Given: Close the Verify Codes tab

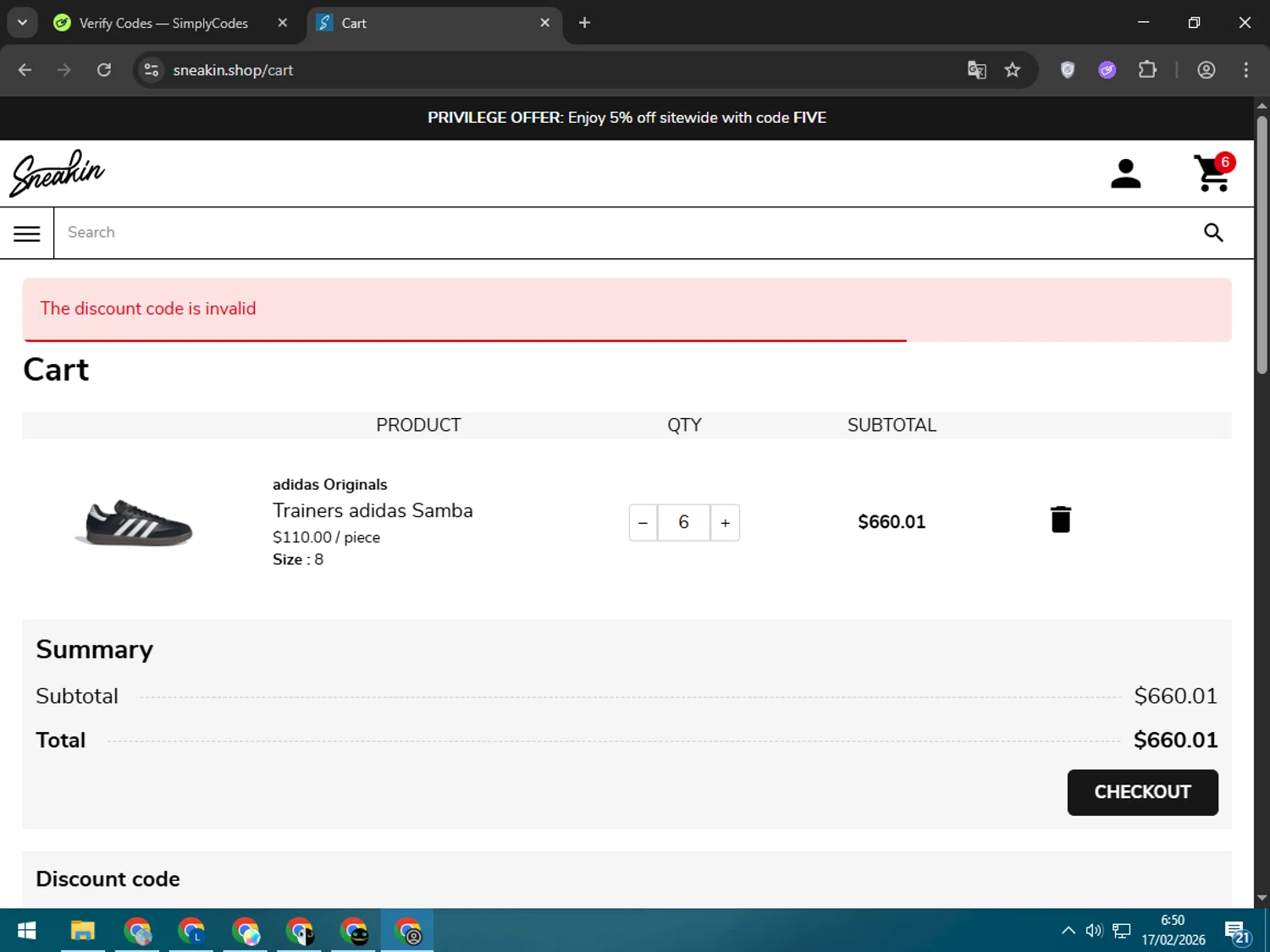Looking at the screenshot, I should (283, 23).
